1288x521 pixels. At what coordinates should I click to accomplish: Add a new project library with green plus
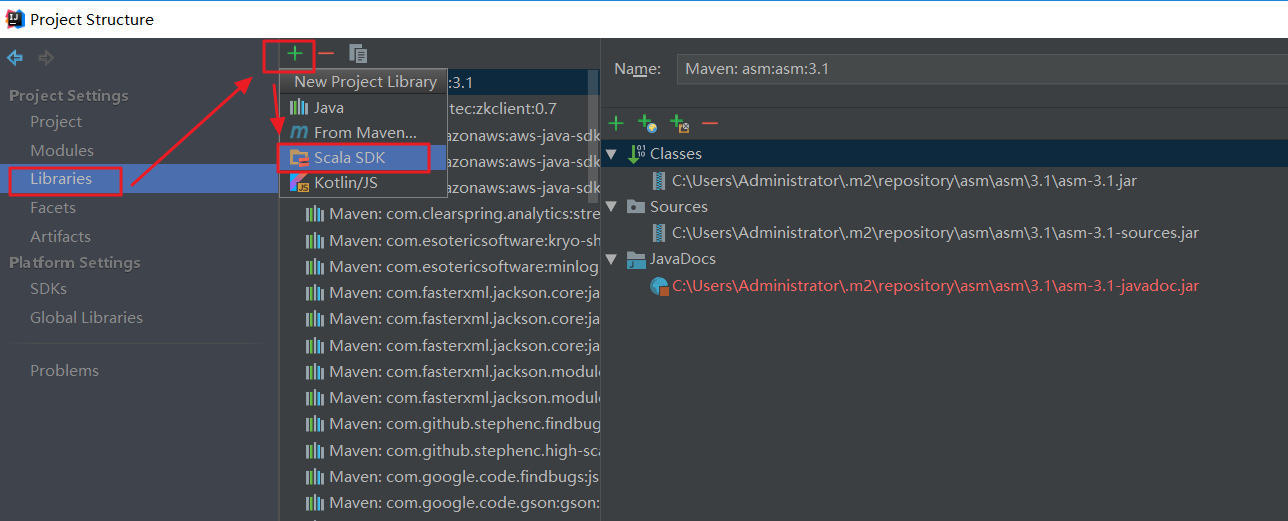[295, 54]
